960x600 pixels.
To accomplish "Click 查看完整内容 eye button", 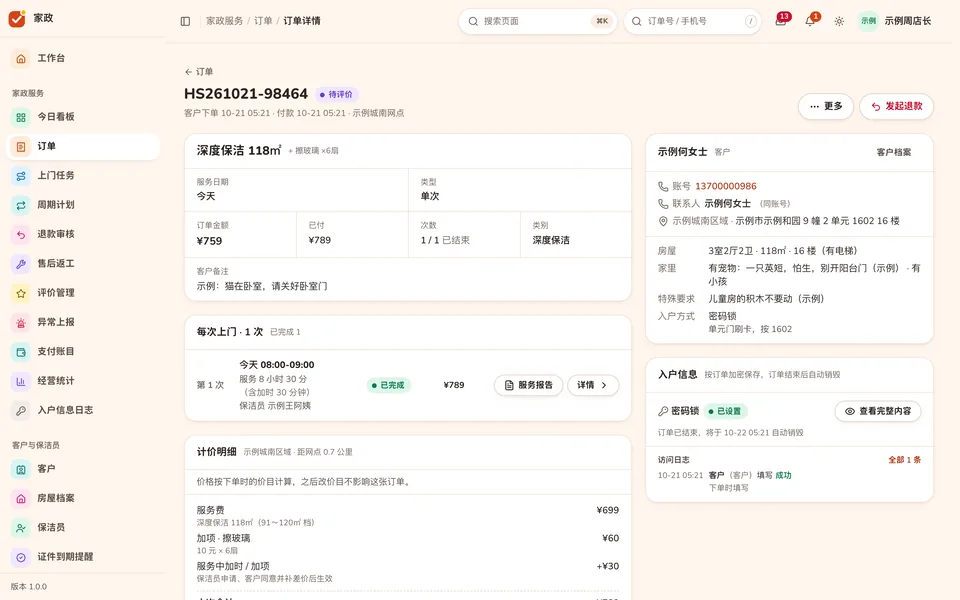I will click(877, 411).
